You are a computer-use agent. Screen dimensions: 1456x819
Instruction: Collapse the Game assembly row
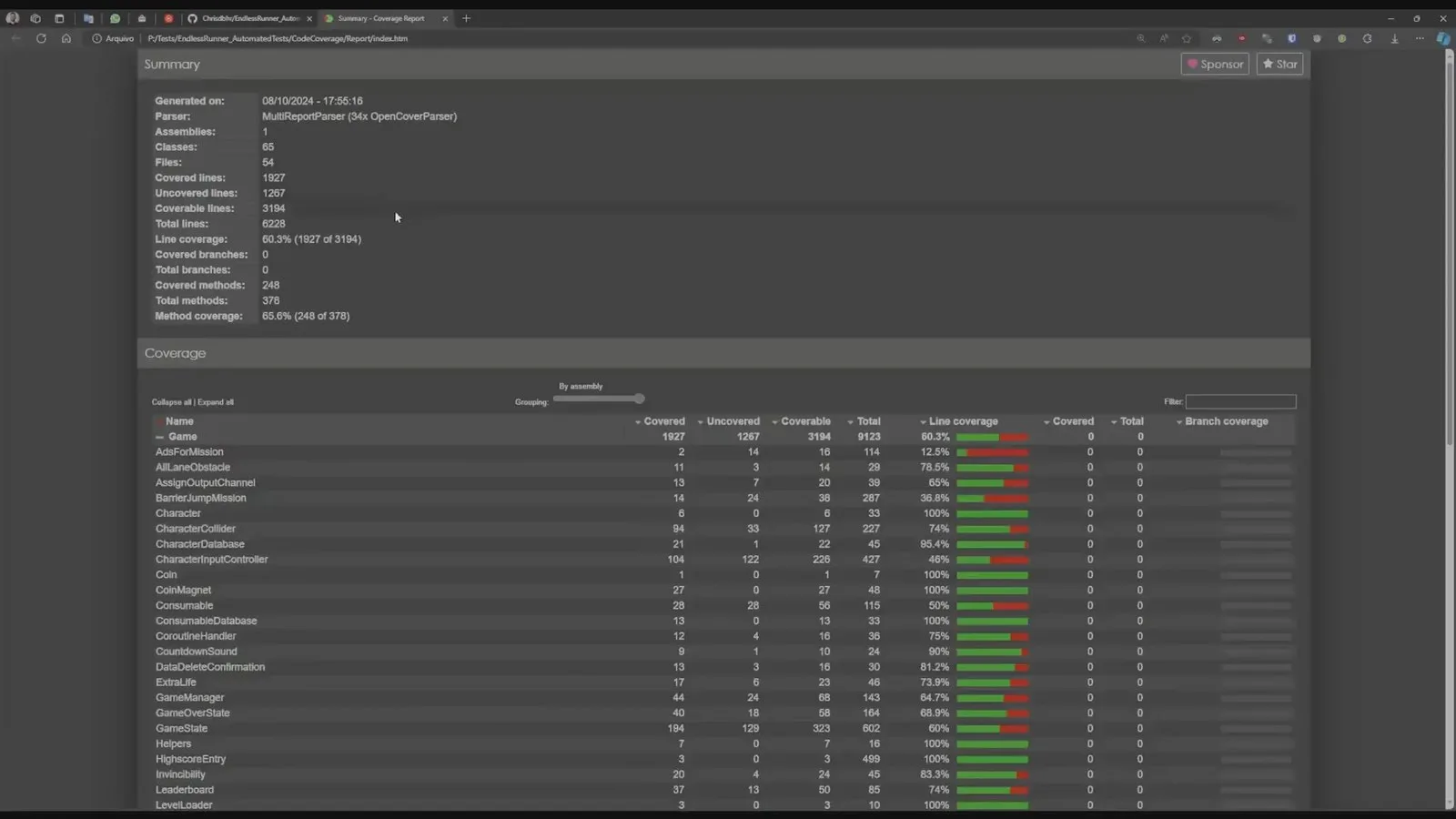click(160, 437)
